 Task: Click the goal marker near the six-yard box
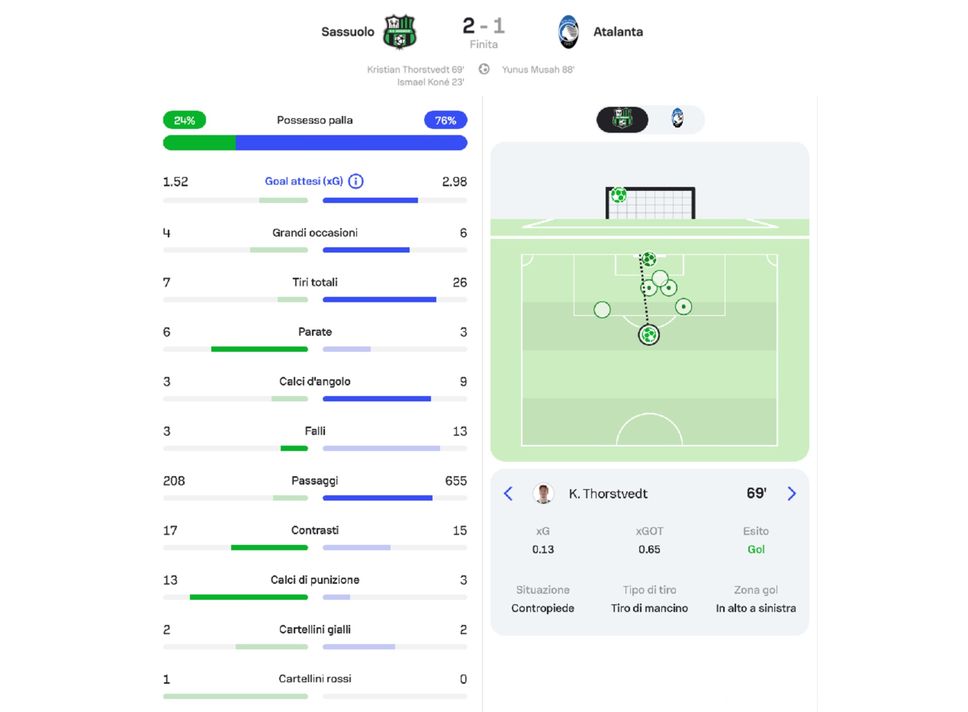tap(649, 259)
